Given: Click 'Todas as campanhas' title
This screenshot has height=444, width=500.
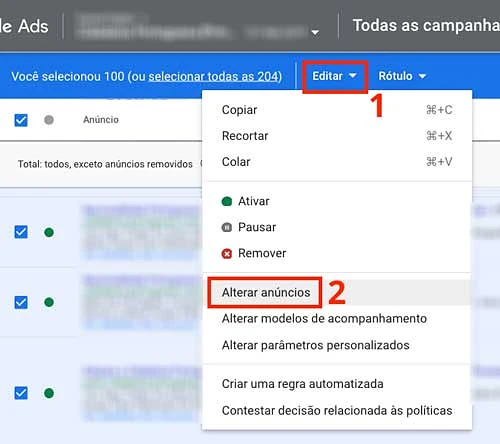Looking at the screenshot, I should 426,26.
